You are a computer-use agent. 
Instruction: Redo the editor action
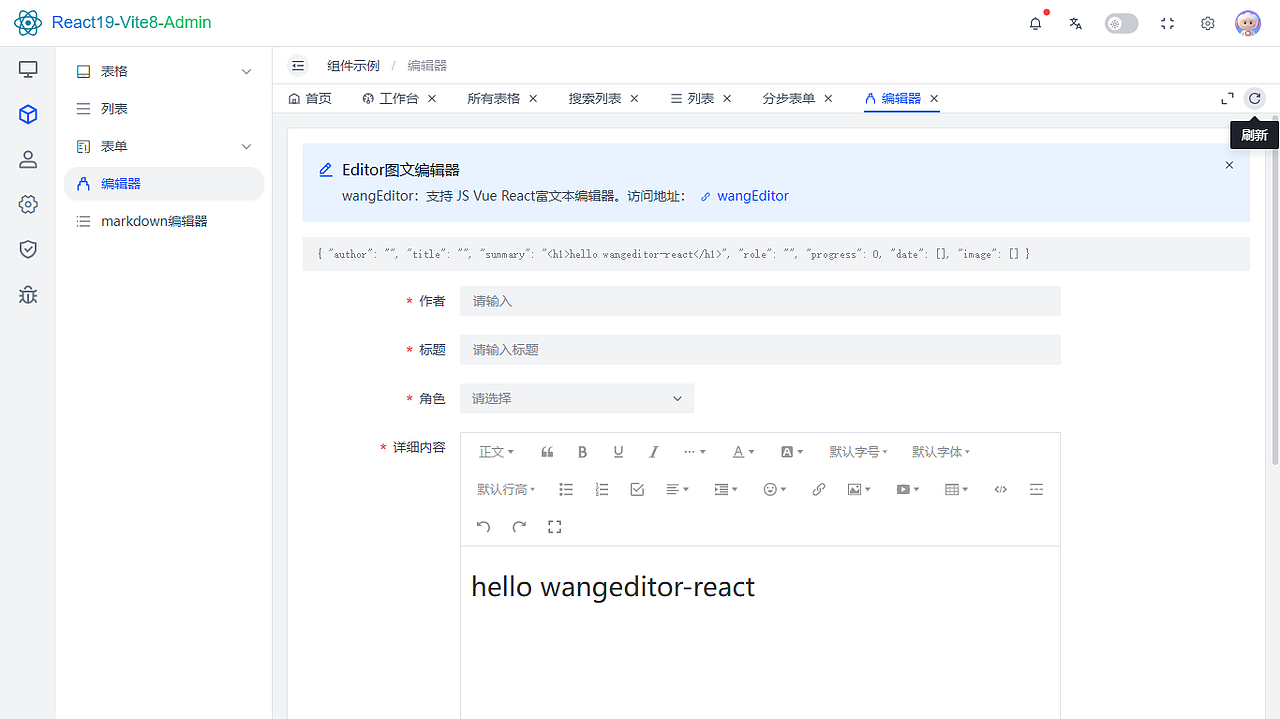click(x=519, y=526)
